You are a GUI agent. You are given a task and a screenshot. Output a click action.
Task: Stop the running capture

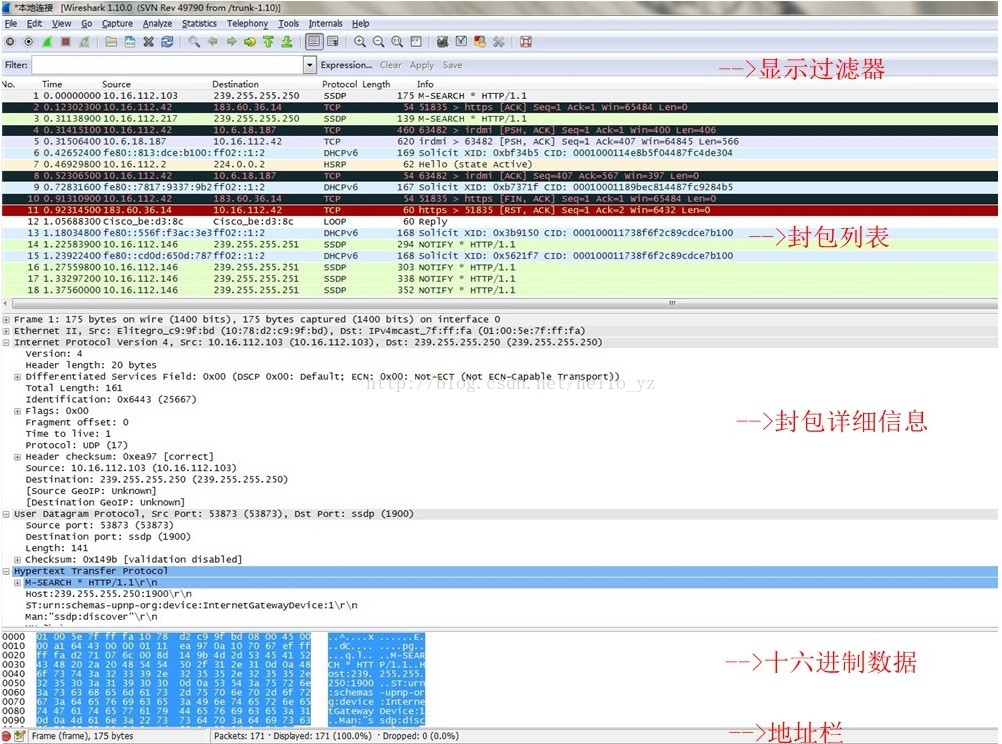coord(65,42)
